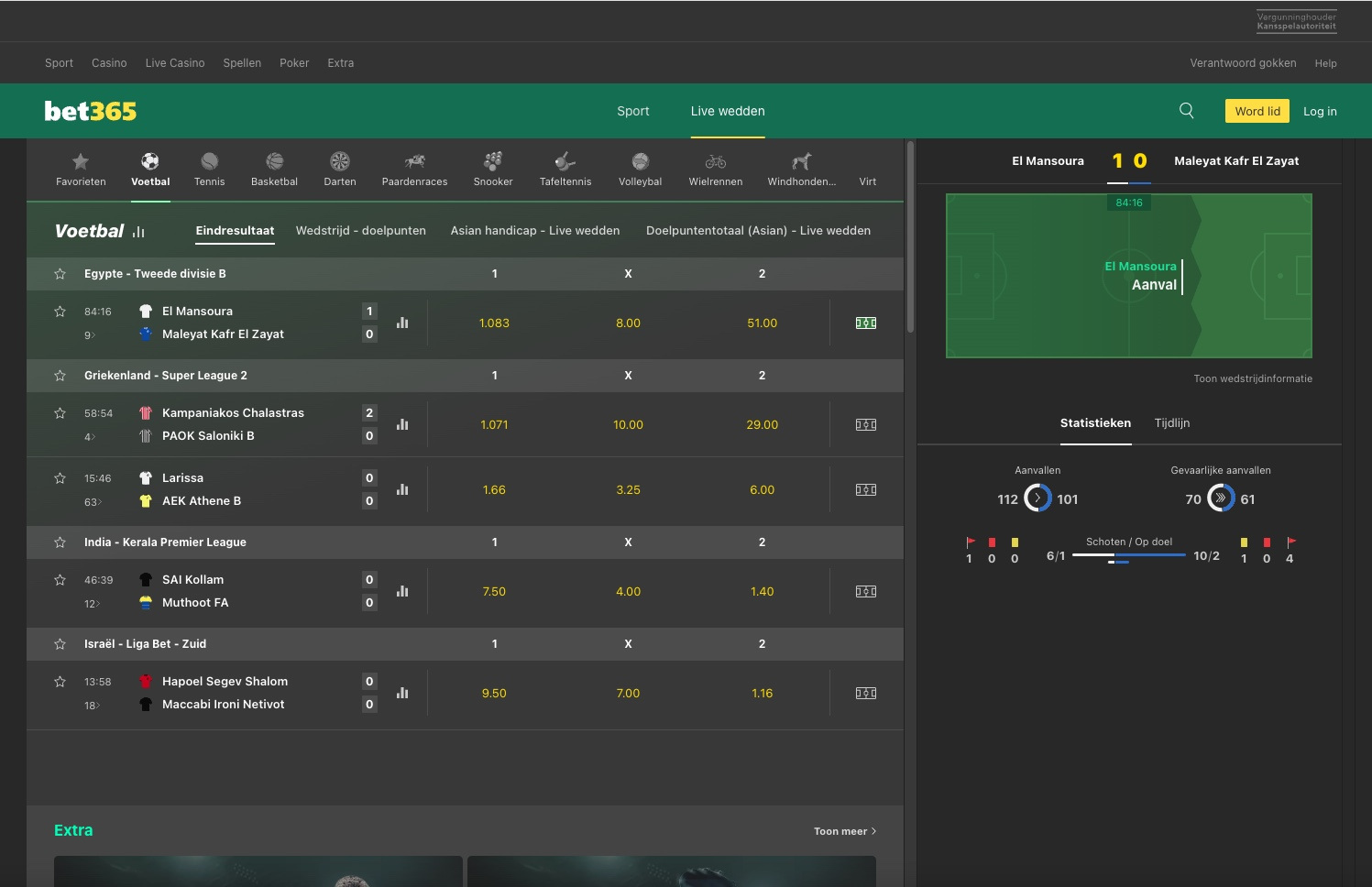Favorite the Kampaniakos Chalastras match

tap(60, 413)
